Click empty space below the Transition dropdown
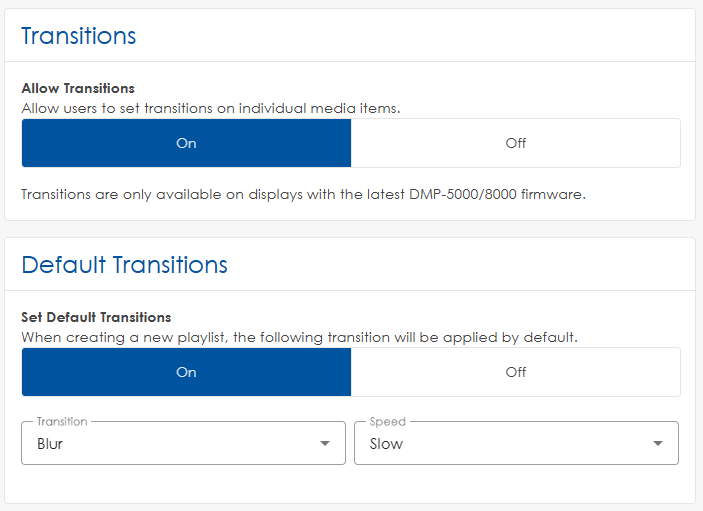The width and height of the screenshot is (703, 511). click(183, 484)
